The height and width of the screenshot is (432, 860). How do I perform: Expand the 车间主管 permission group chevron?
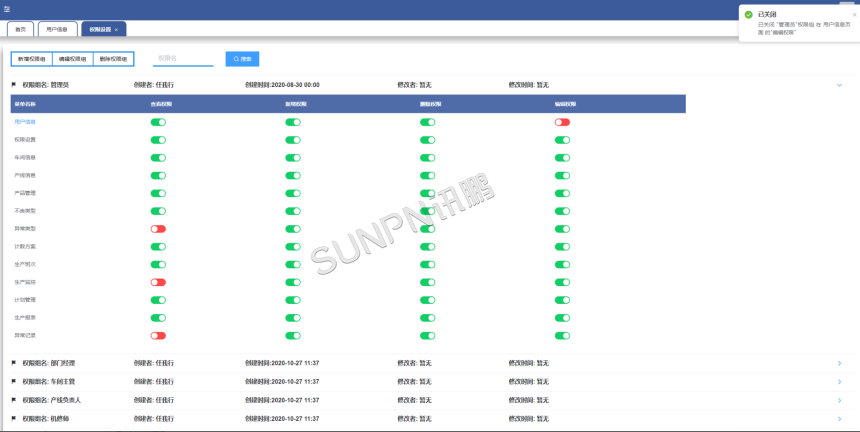pyautogui.click(x=839, y=382)
